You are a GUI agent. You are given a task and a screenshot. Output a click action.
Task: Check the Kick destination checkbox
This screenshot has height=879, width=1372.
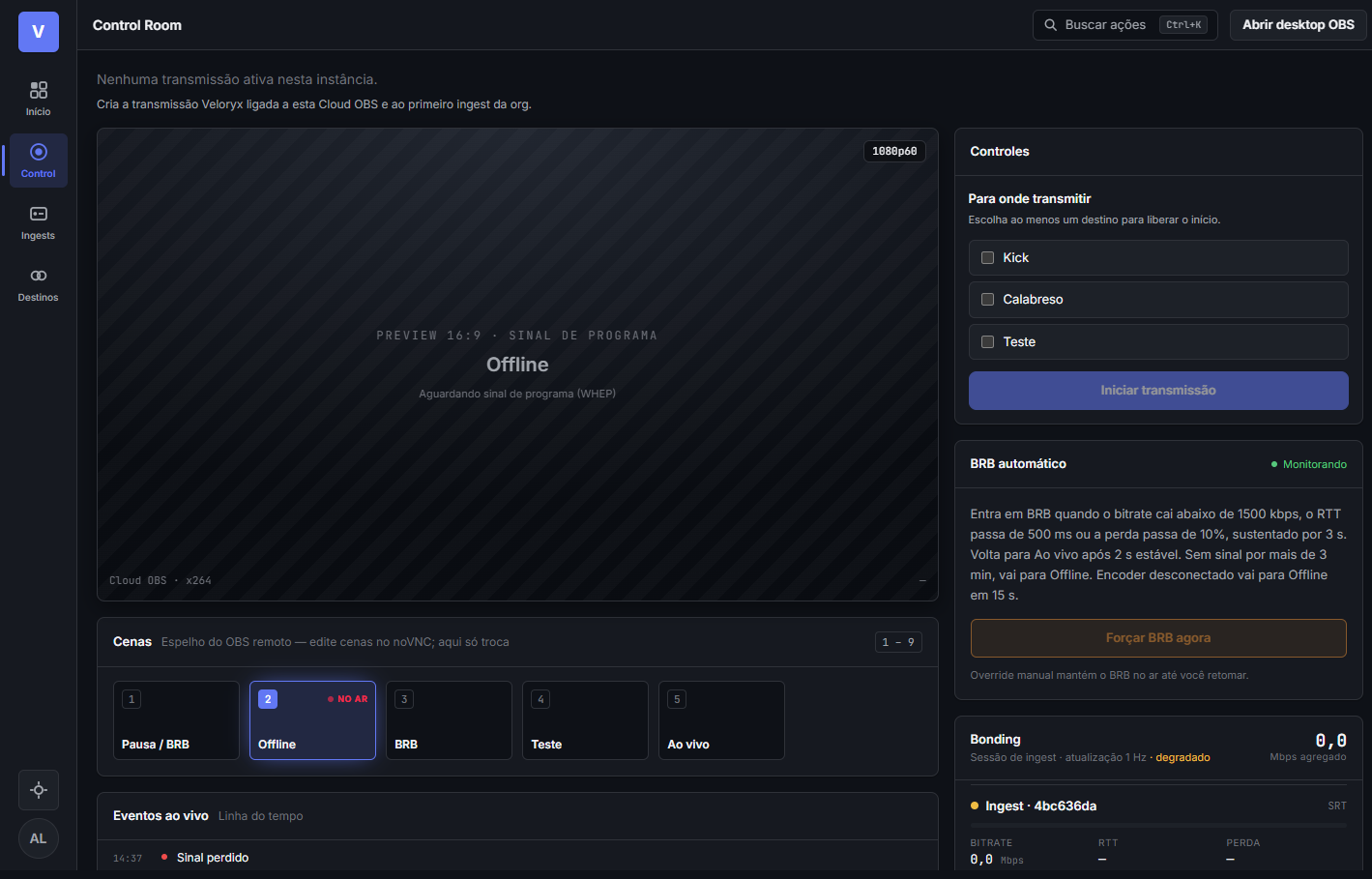coord(988,258)
